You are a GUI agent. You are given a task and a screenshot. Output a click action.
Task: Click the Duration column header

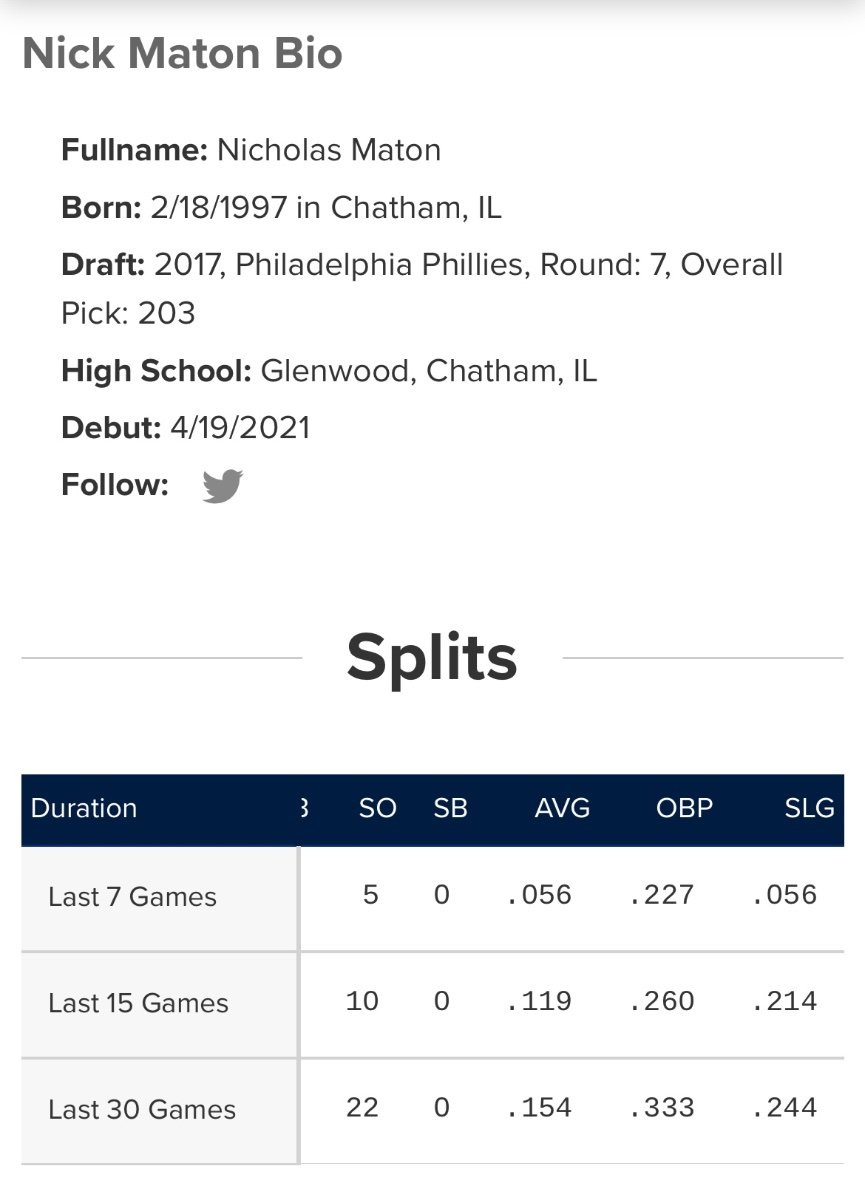[x=84, y=808]
